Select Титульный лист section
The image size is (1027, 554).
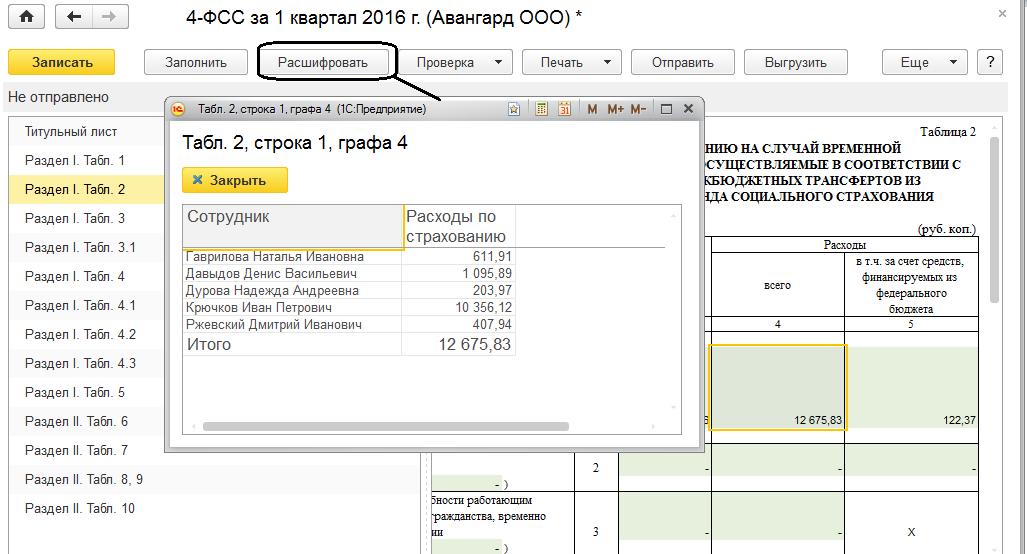click(71, 132)
